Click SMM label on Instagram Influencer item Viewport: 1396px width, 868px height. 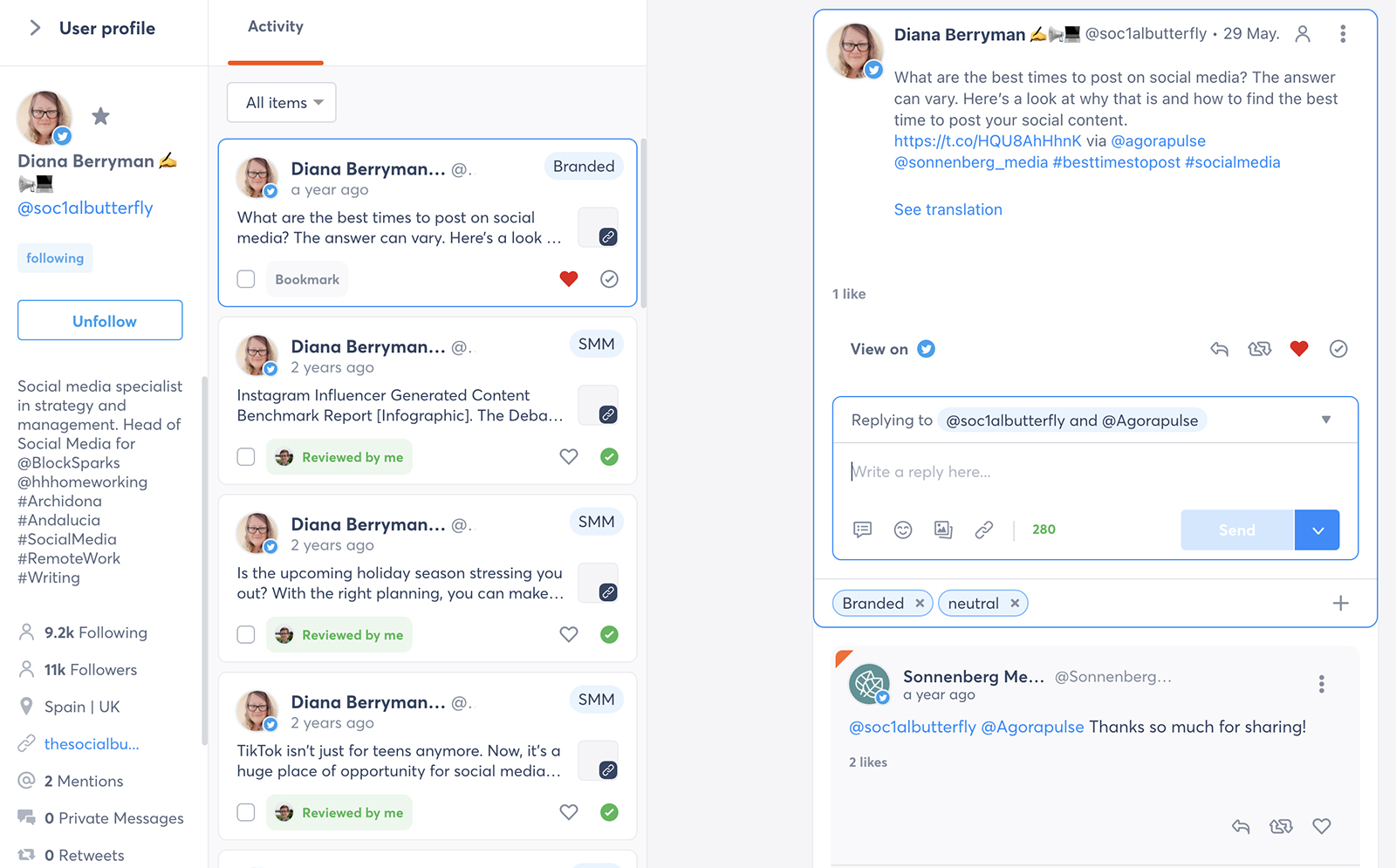597,345
